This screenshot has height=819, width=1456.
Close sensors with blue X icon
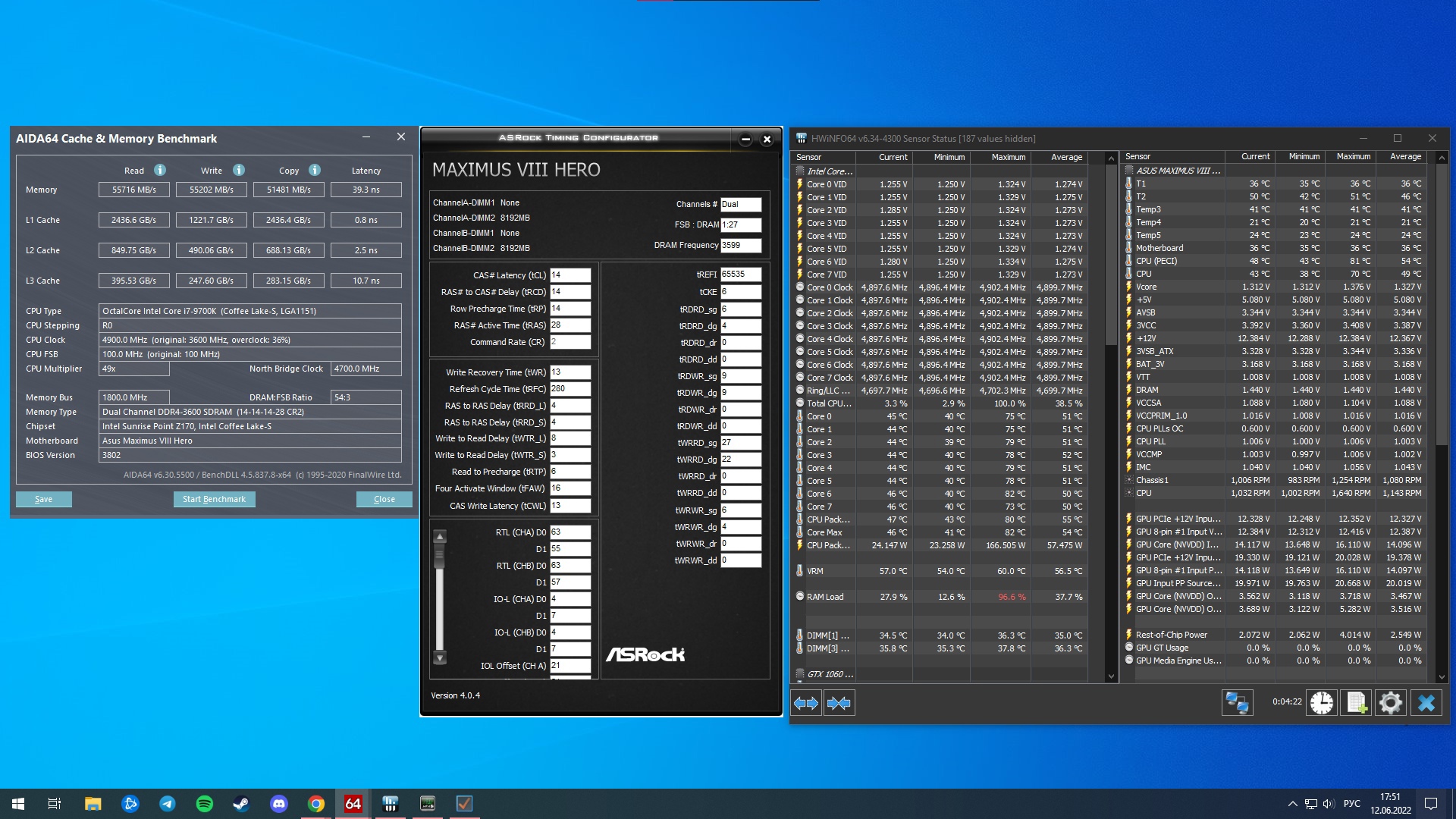[x=1426, y=703]
